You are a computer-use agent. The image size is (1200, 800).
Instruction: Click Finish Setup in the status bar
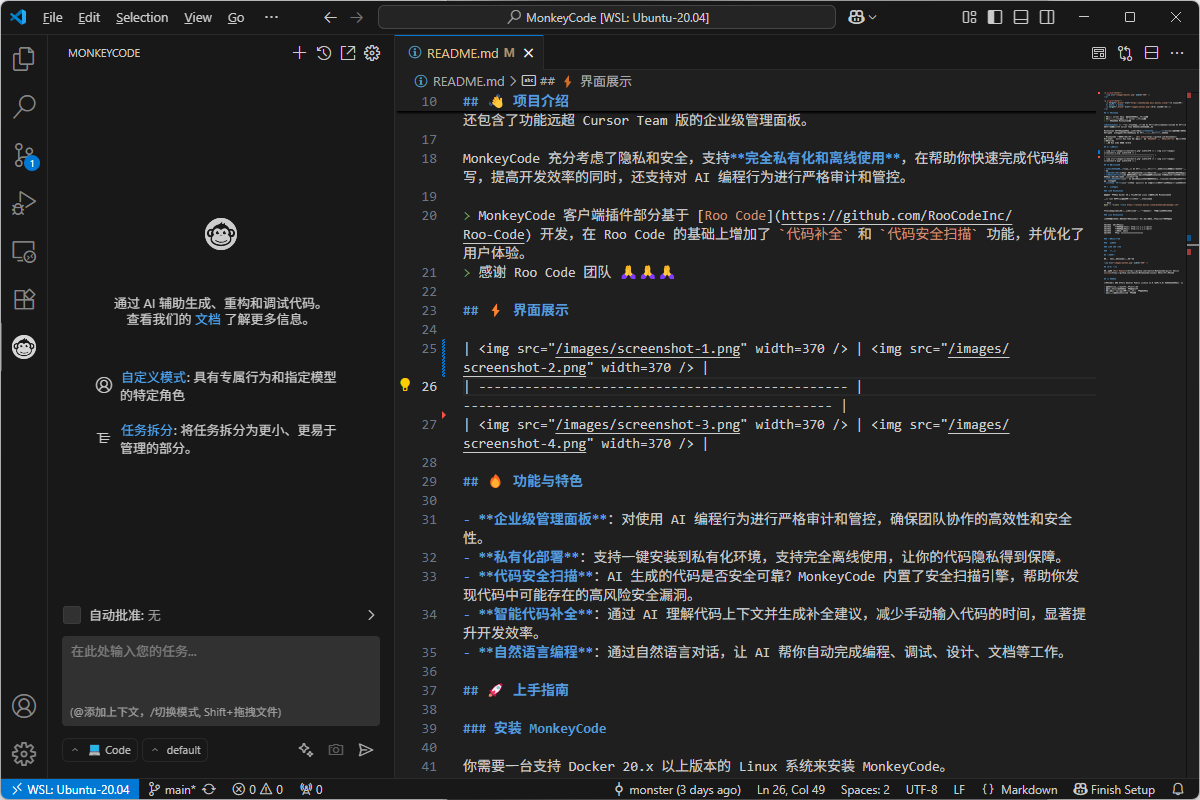tap(1114, 788)
